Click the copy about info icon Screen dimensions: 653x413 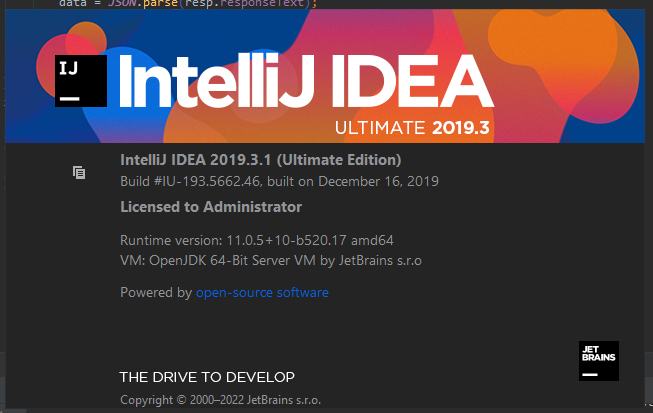coord(79,172)
